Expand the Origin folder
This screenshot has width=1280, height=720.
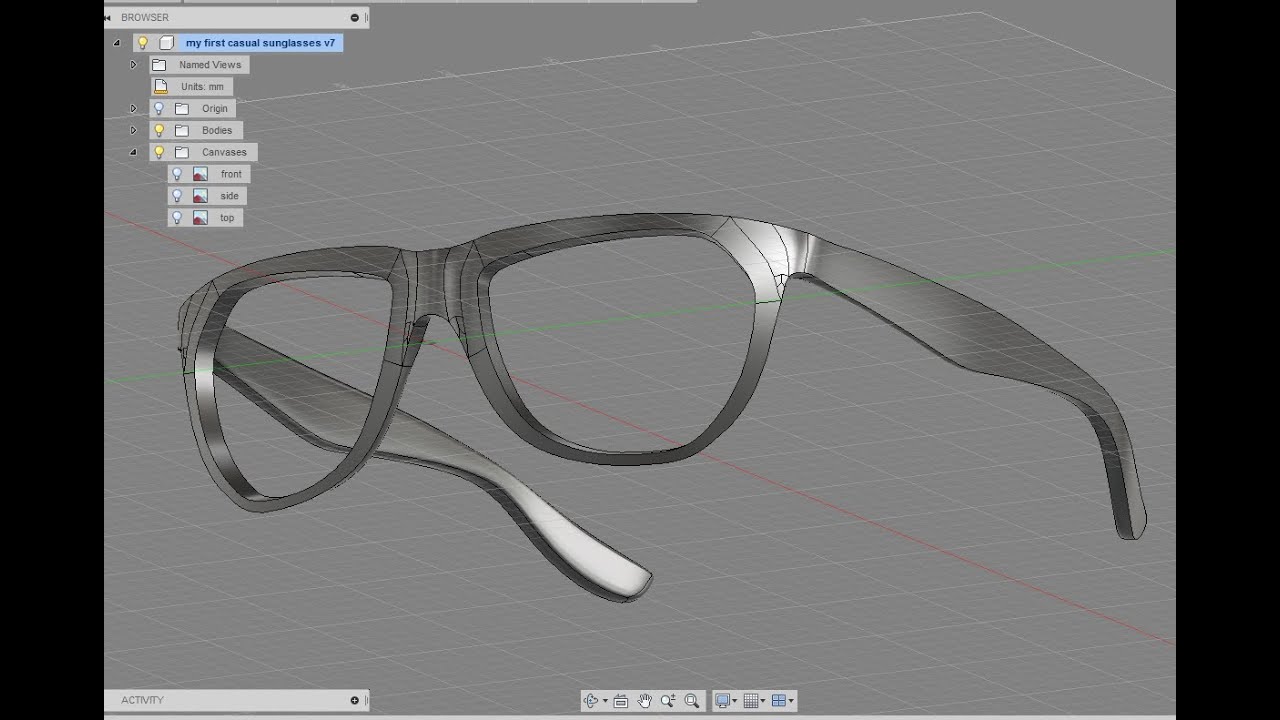pyautogui.click(x=133, y=108)
